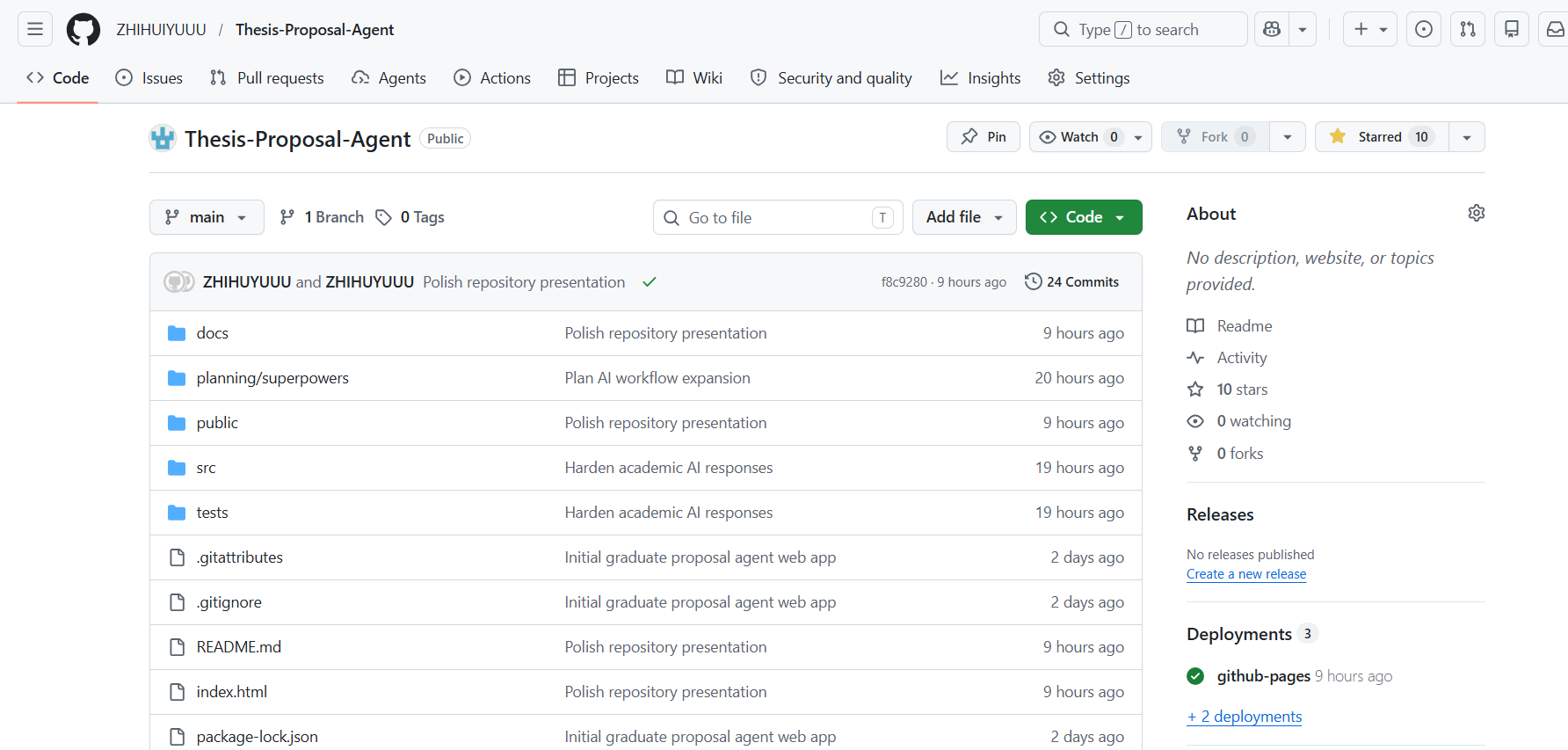Switch to the Pull requests tab
This screenshot has height=750, width=1568.
tap(267, 78)
